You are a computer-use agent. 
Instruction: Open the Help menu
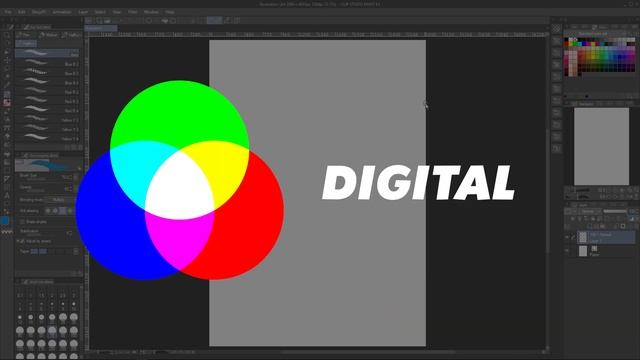coord(170,12)
